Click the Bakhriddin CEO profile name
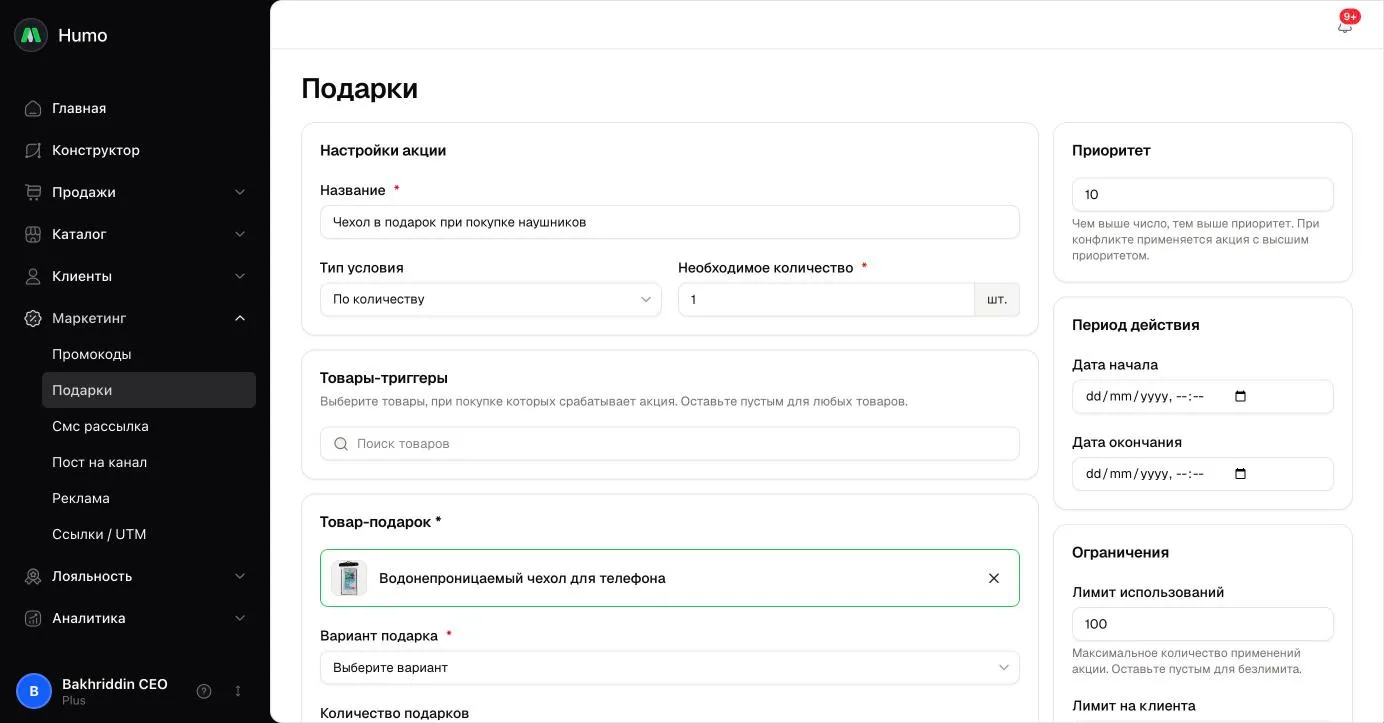The width and height of the screenshot is (1384, 723). coord(115,684)
